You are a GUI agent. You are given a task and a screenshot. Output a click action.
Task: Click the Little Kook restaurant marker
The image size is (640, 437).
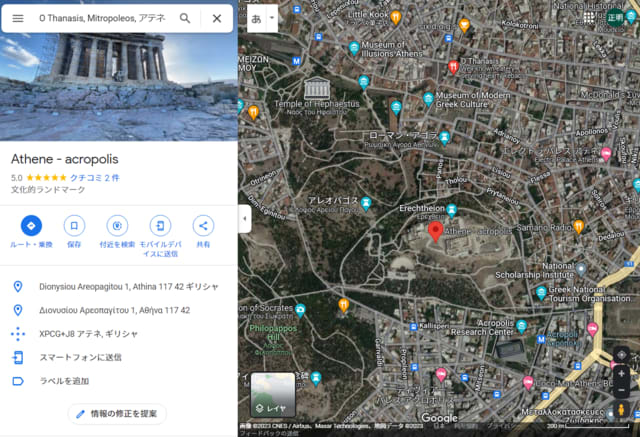click(396, 17)
